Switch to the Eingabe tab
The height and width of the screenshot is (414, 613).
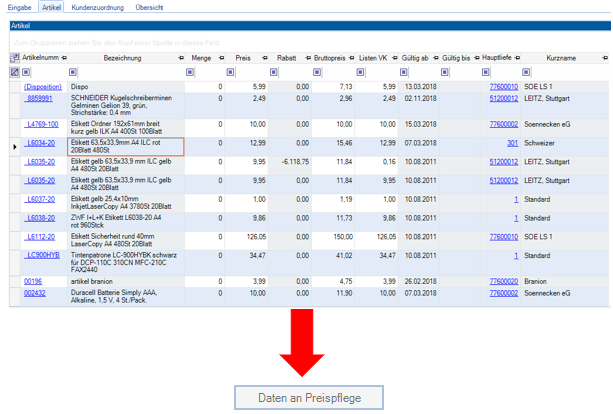[x=19, y=7]
